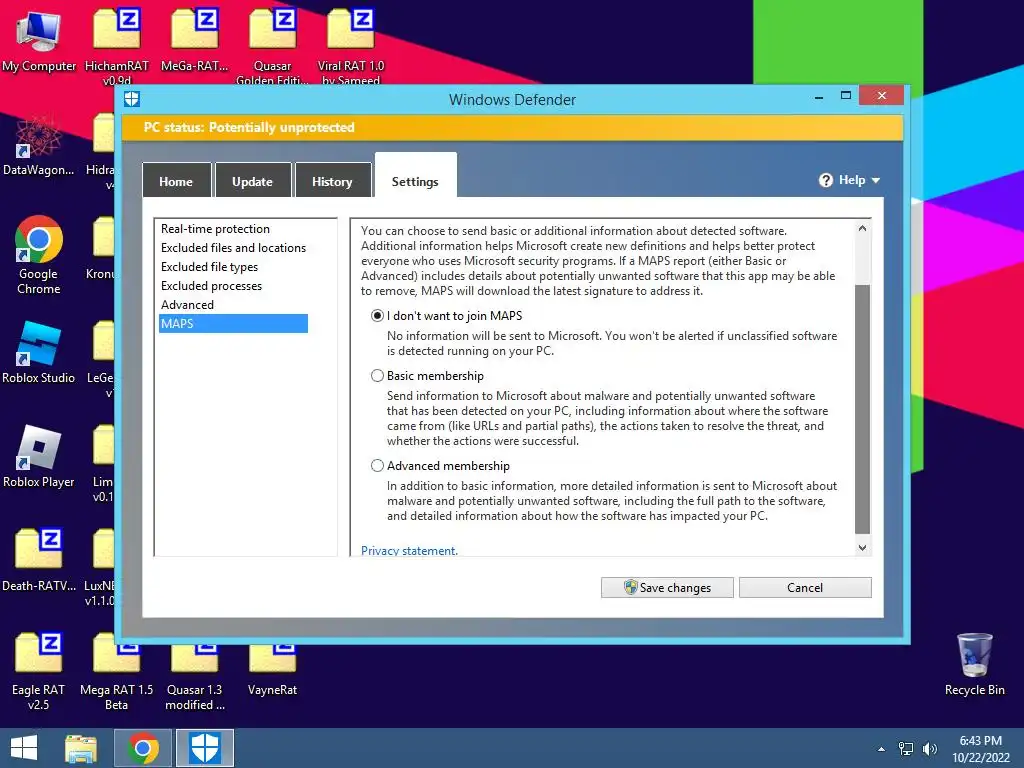Select "I don't want to join MAPS"

pyautogui.click(x=377, y=316)
